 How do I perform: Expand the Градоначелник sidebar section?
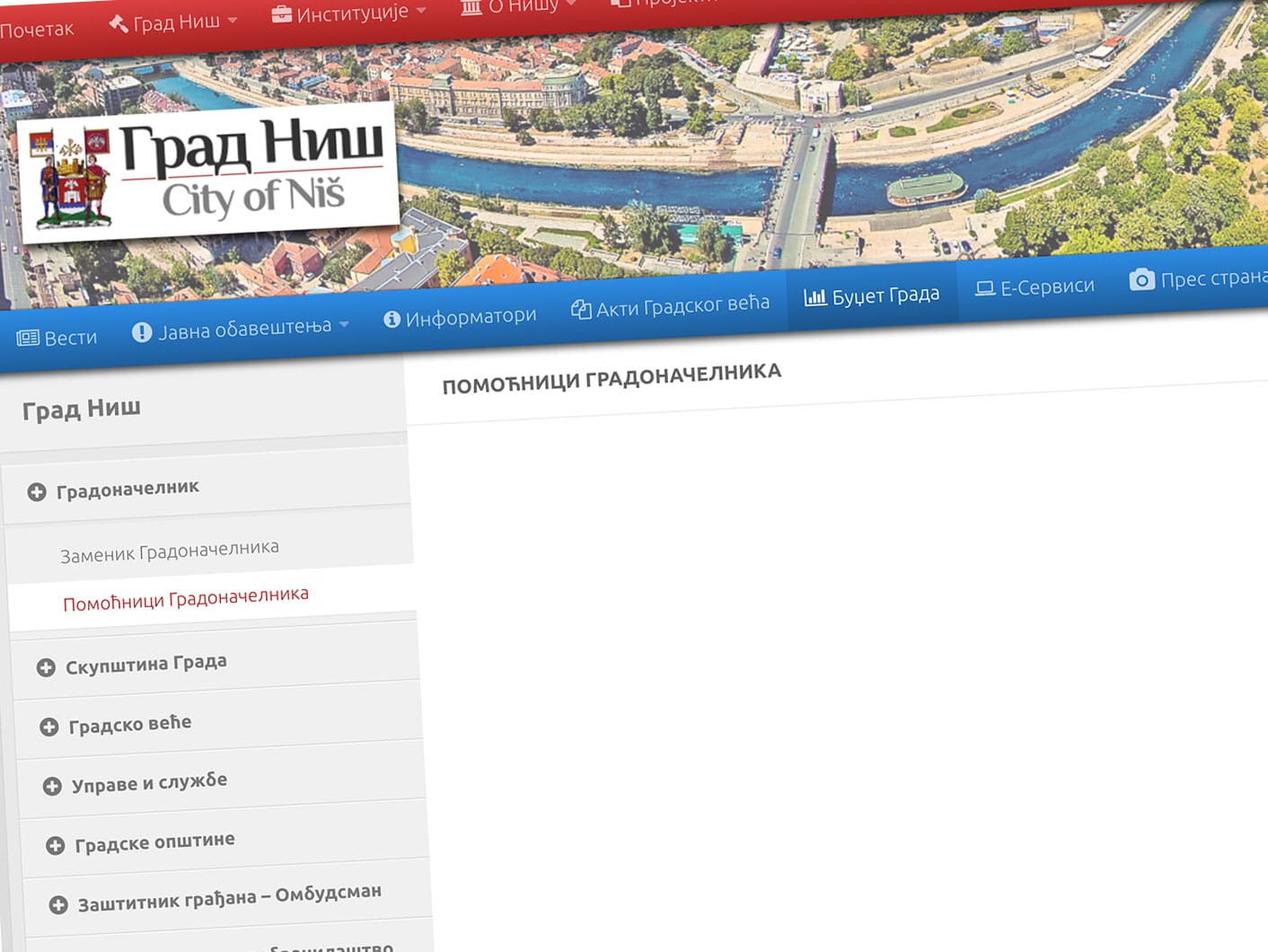(x=37, y=492)
